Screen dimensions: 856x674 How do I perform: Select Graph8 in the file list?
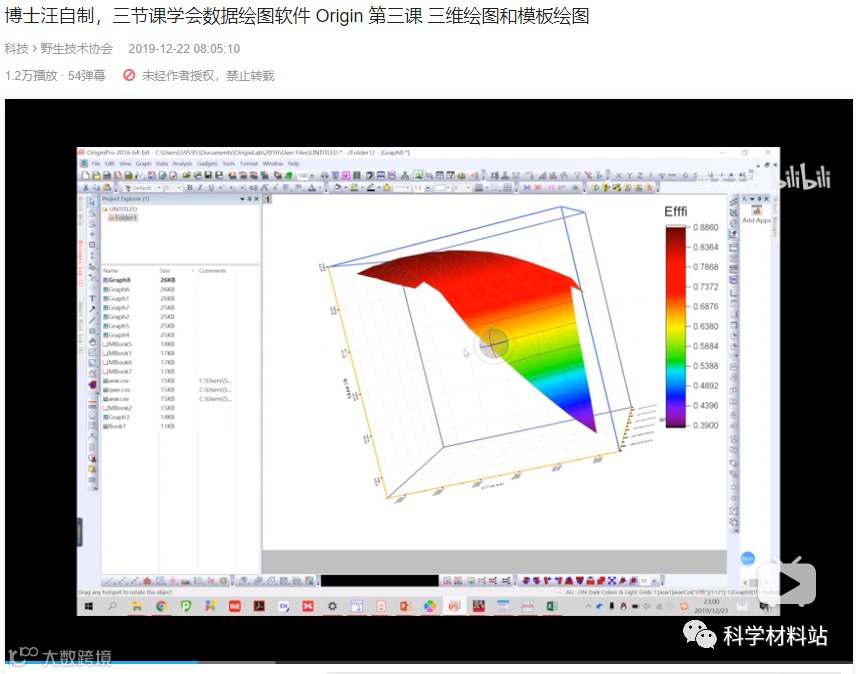click(116, 280)
